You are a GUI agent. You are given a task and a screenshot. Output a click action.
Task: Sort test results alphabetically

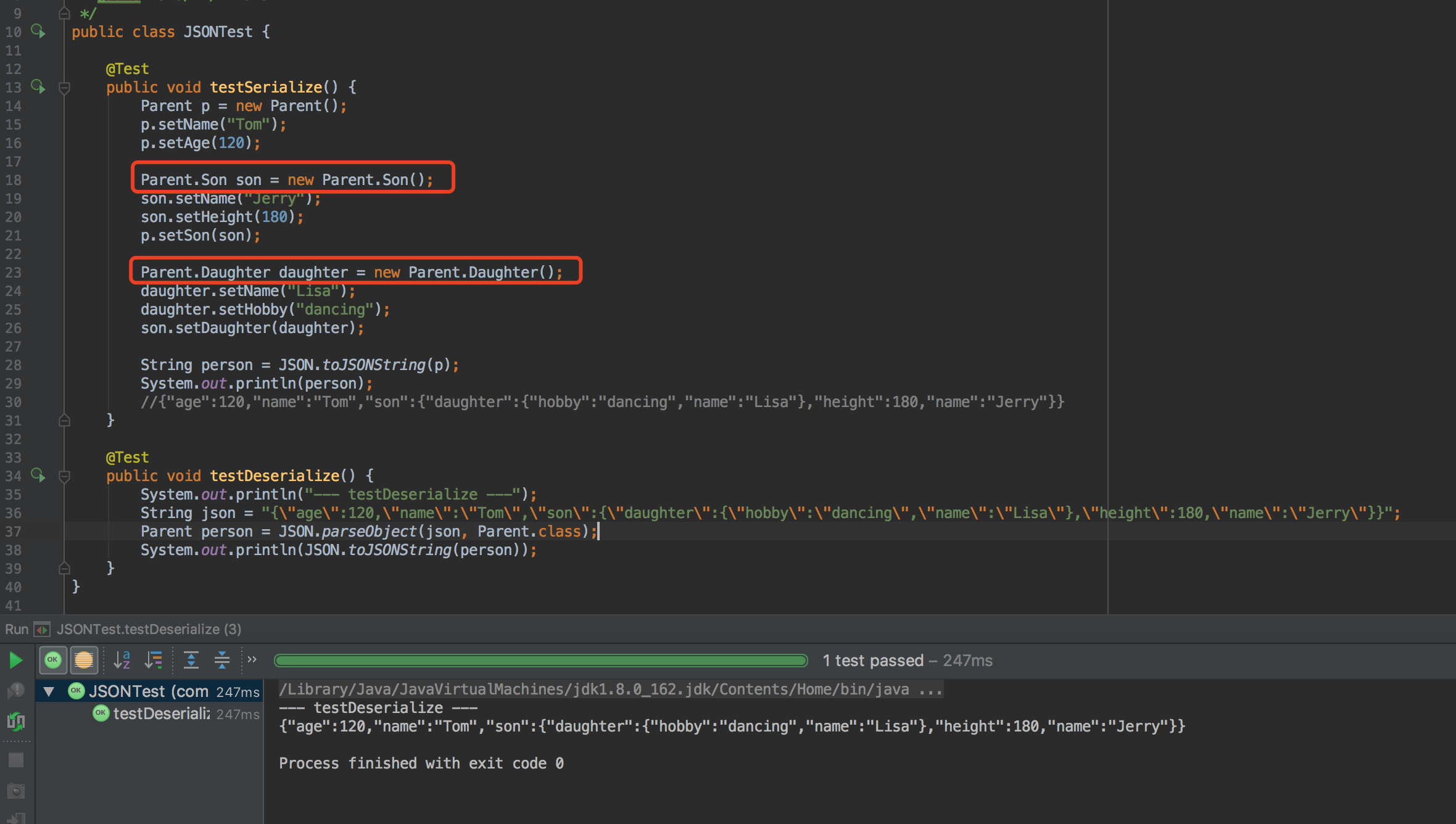click(122, 660)
